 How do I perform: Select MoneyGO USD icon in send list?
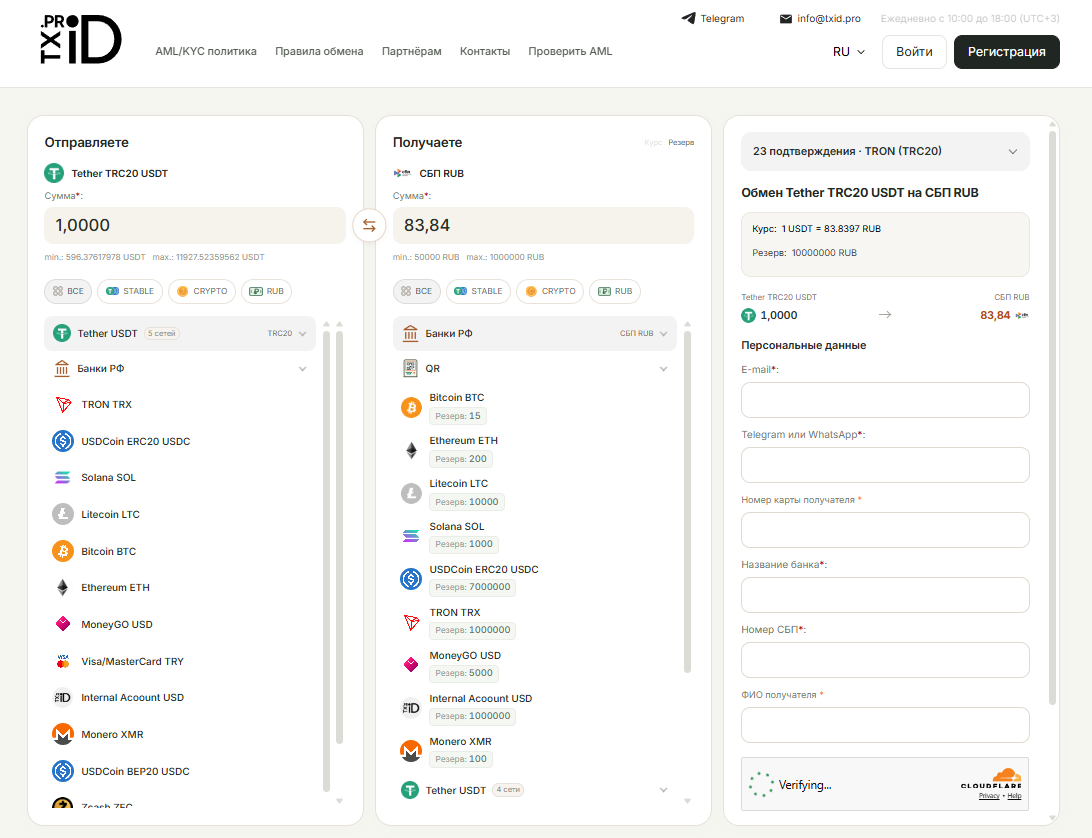[63, 624]
